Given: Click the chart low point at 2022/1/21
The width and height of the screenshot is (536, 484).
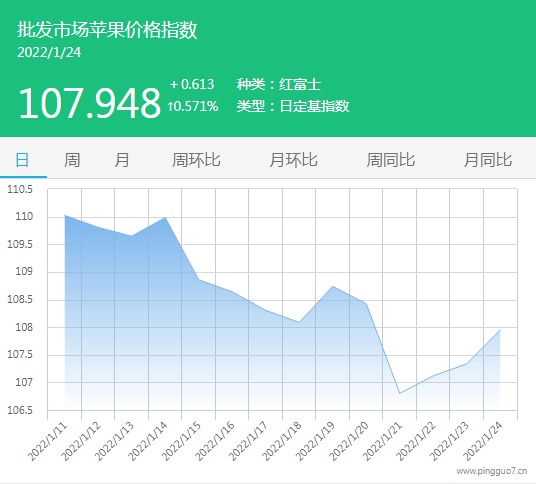Looking at the screenshot, I should pyautogui.click(x=400, y=393).
